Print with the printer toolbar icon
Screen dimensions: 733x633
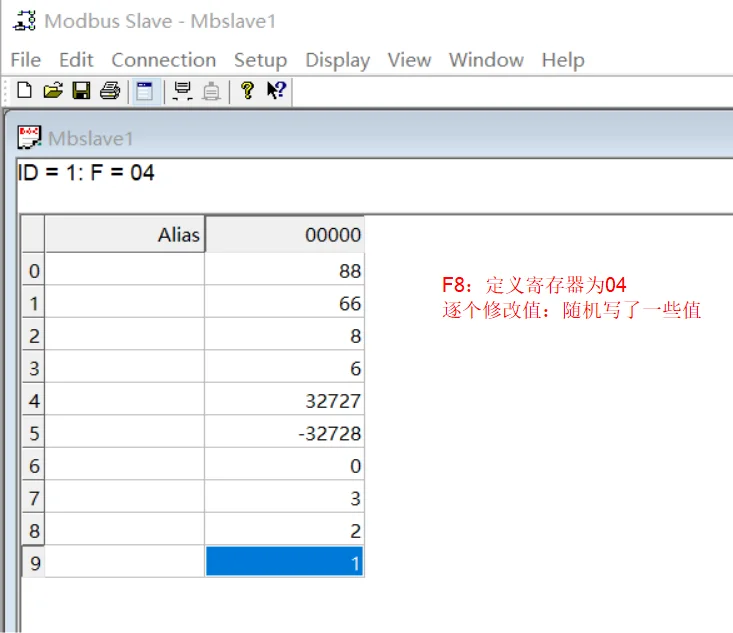[x=110, y=90]
